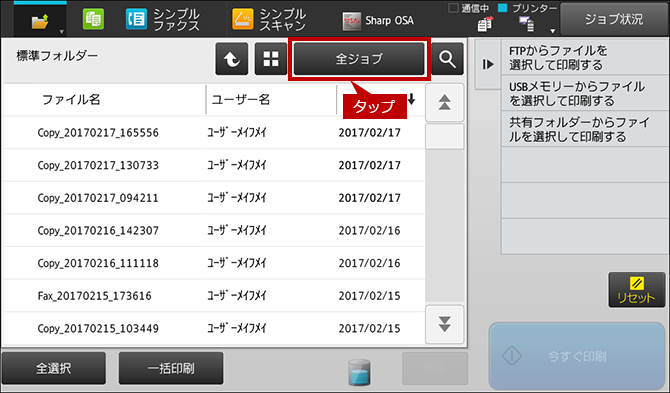The width and height of the screenshot is (670, 393).
Task: Choose USBメモリーからファイルを選択して印刷する
Action: click(585, 94)
